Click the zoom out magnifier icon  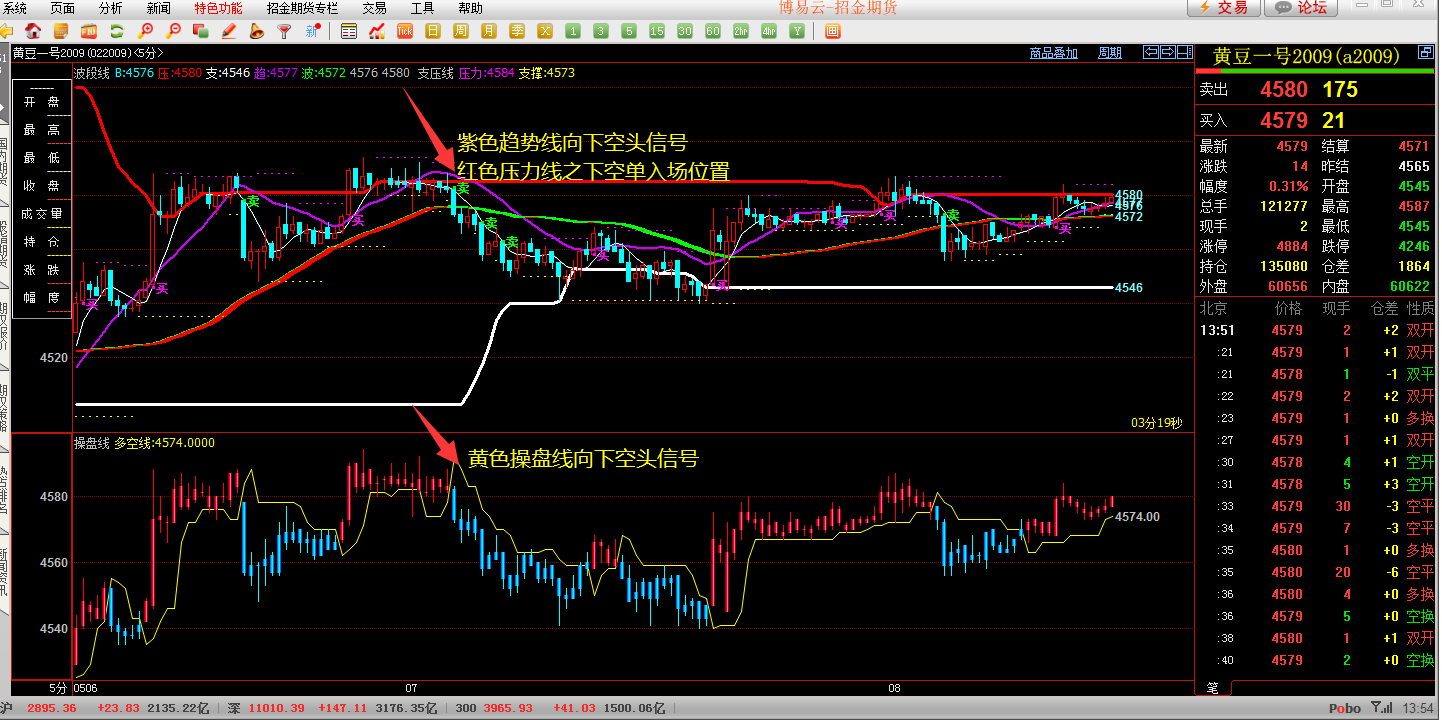point(173,31)
